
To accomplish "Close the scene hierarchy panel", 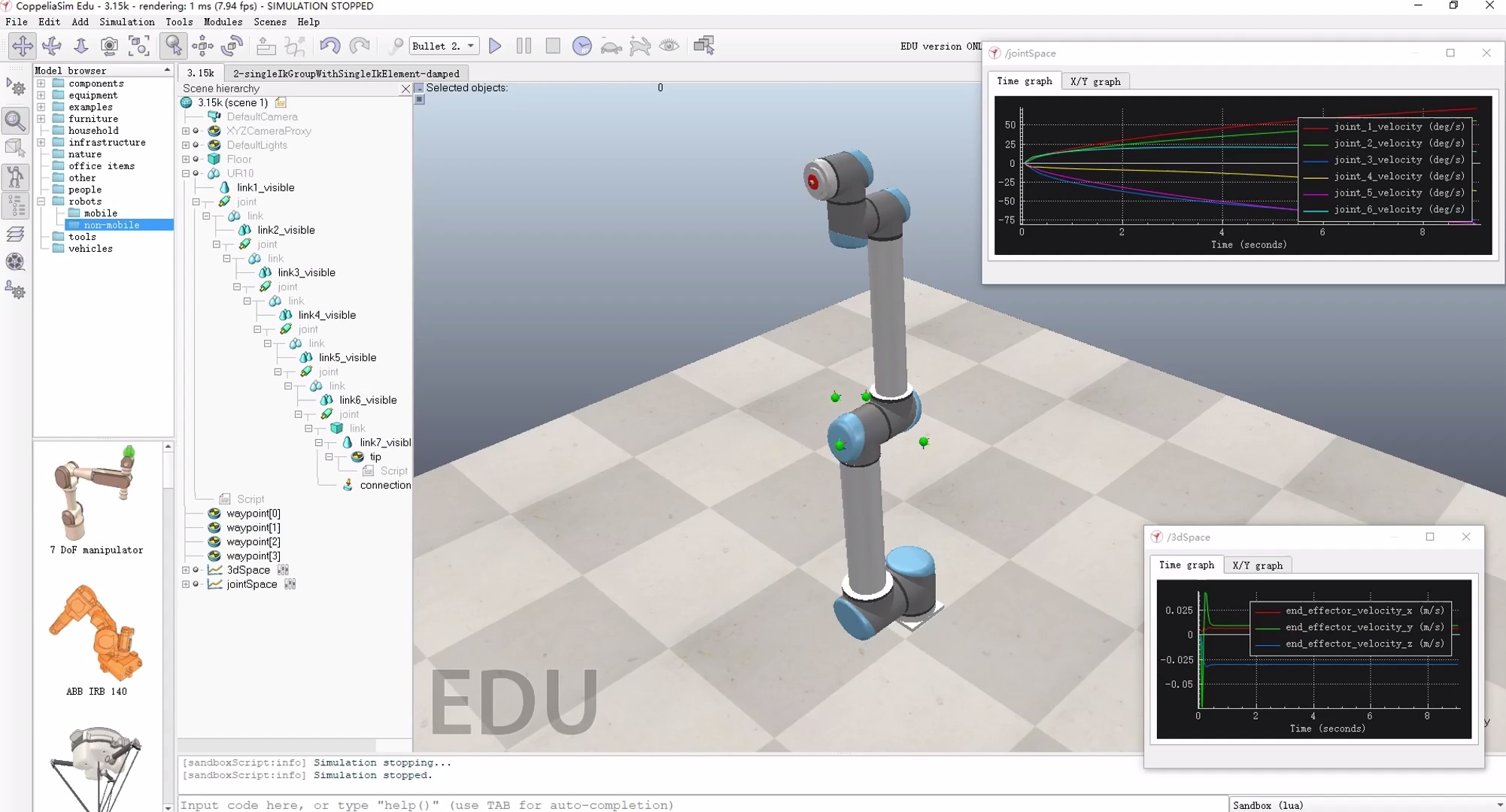I will (405, 89).
